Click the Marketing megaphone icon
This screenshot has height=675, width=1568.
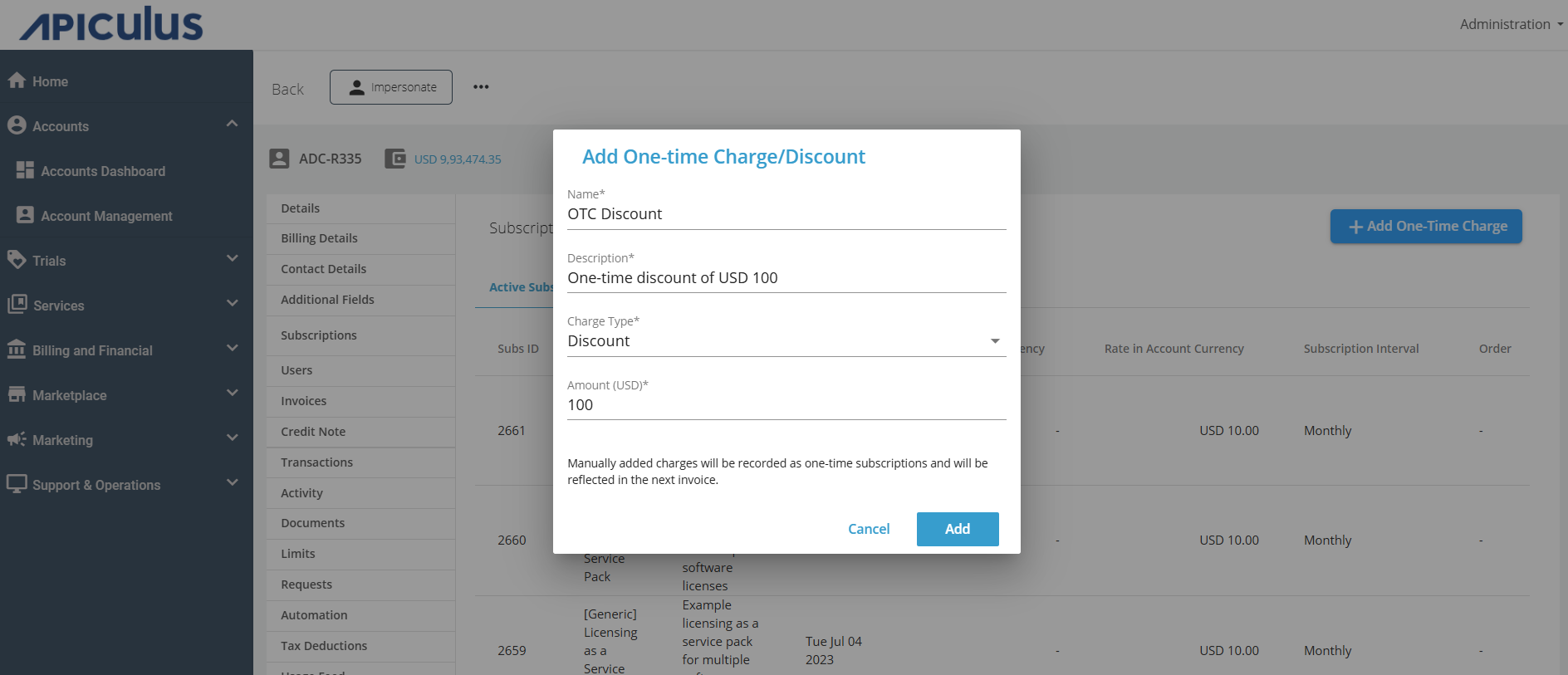coord(17,439)
